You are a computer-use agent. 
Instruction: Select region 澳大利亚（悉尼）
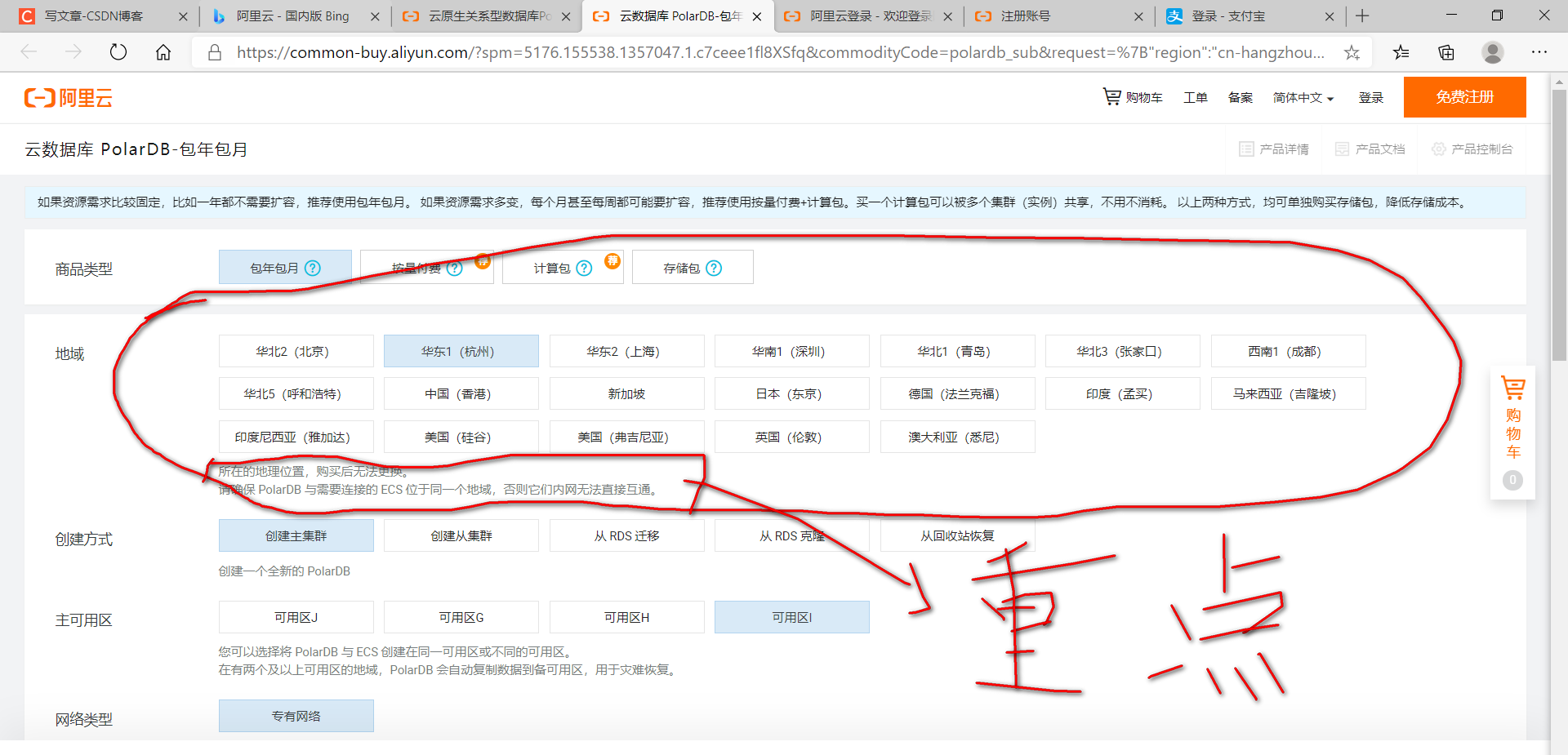coord(957,437)
